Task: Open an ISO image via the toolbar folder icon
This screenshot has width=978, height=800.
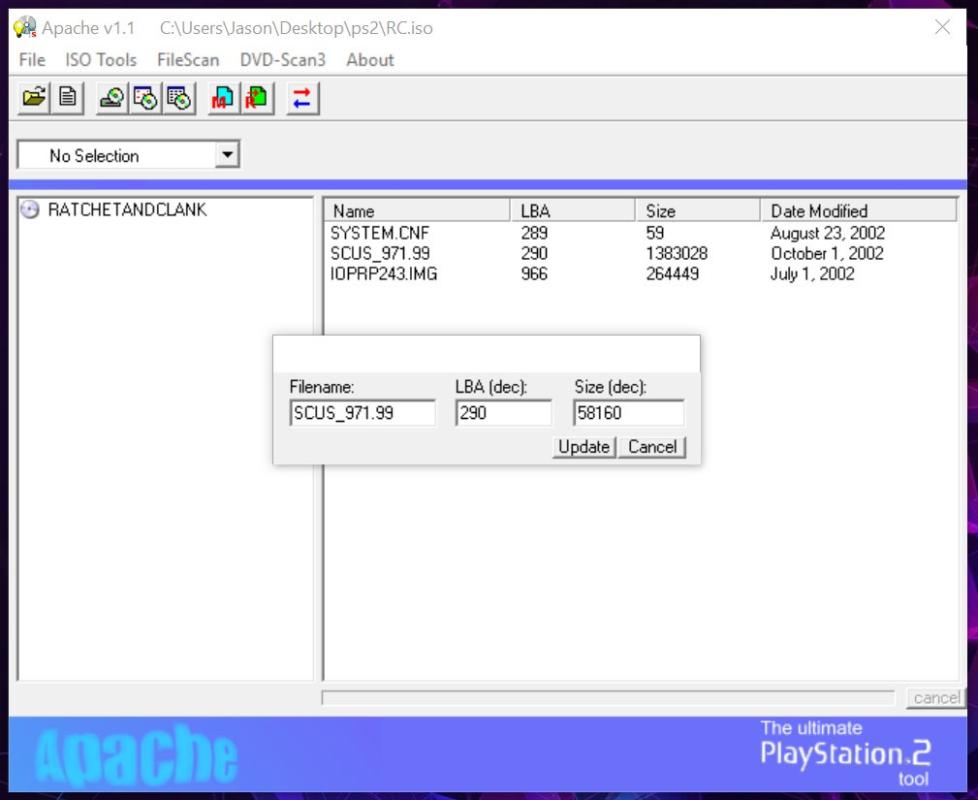Action: tap(33, 98)
